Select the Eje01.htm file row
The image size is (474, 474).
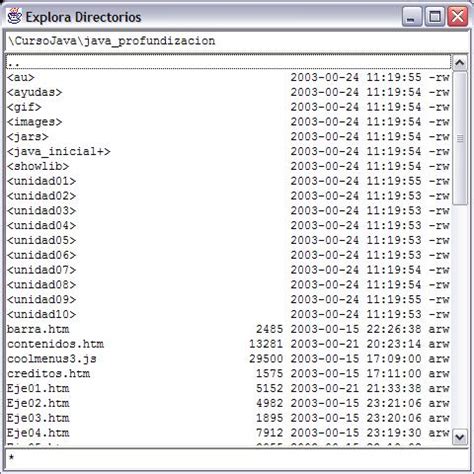click(x=229, y=388)
